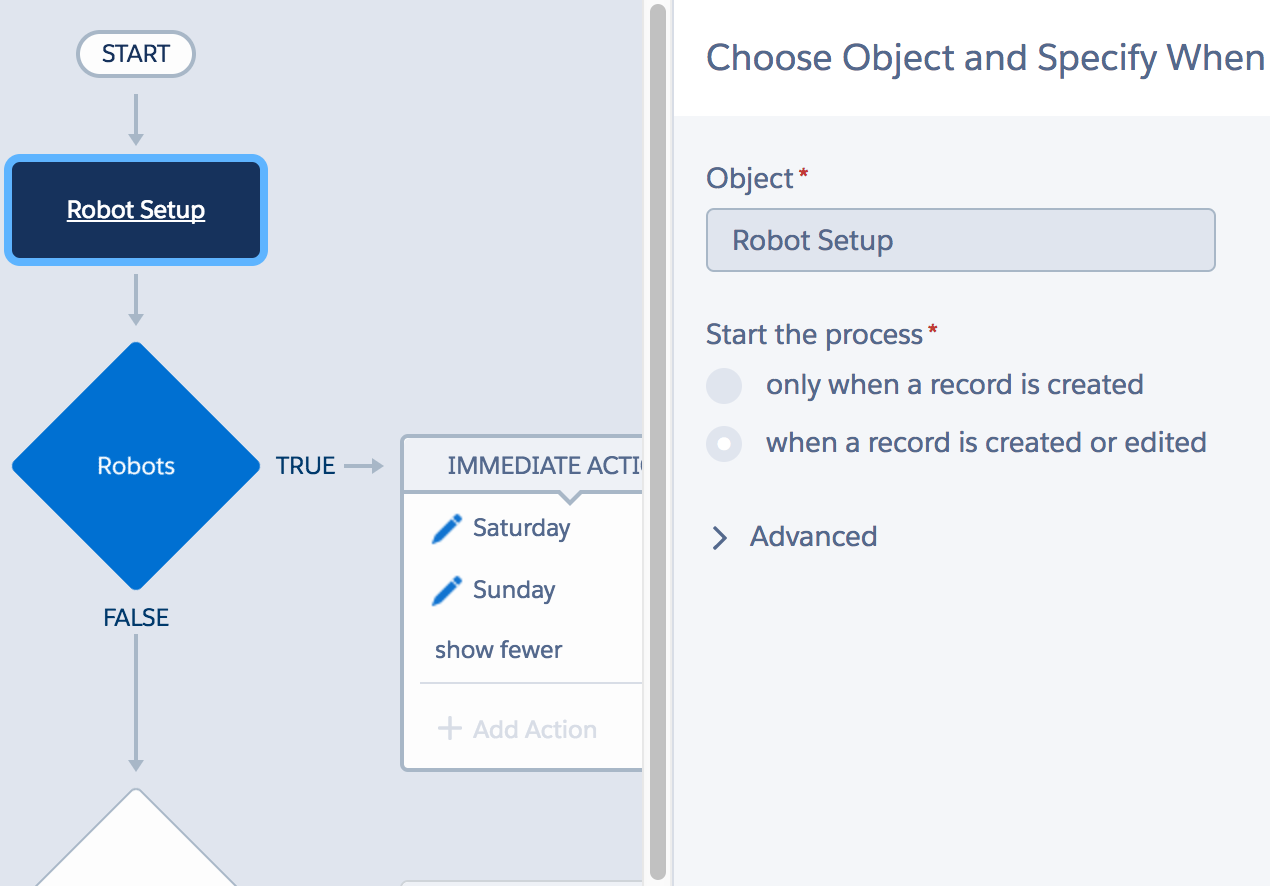Select the blue Robots criteria diamond

click(x=136, y=466)
